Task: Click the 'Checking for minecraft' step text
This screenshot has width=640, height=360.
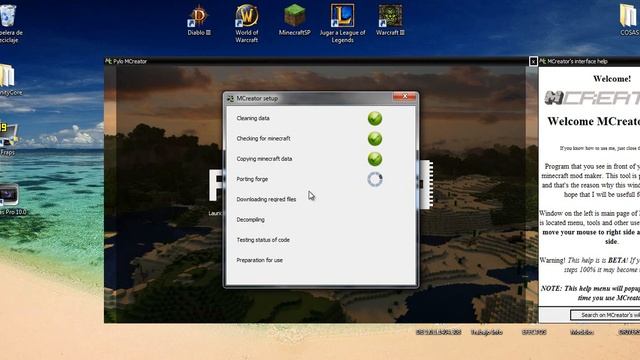Action: tap(263, 139)
